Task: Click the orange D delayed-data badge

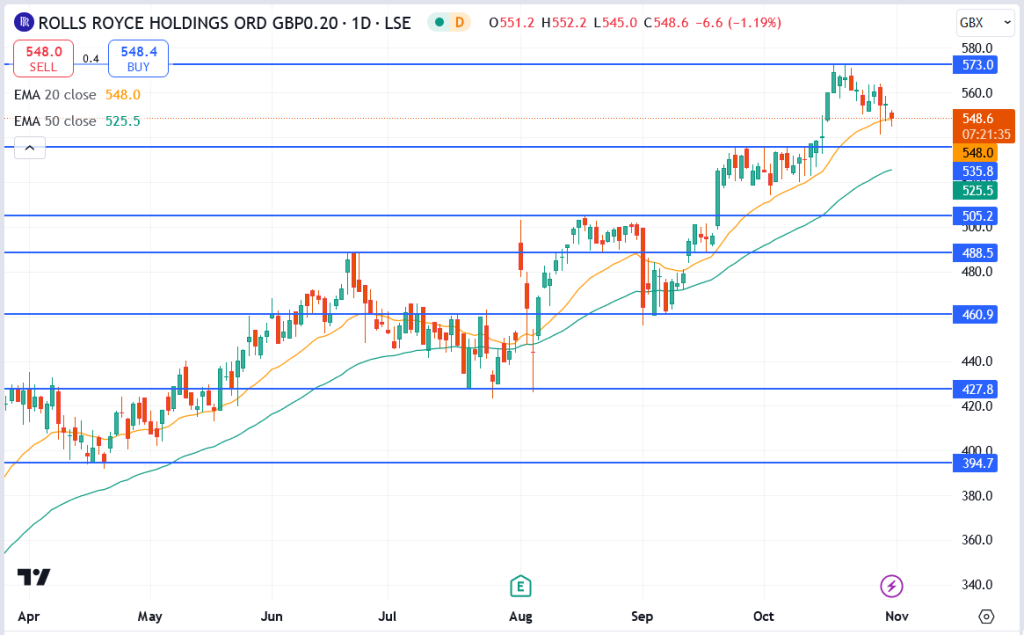Action: pyautogui.click(x=460, y=22)
